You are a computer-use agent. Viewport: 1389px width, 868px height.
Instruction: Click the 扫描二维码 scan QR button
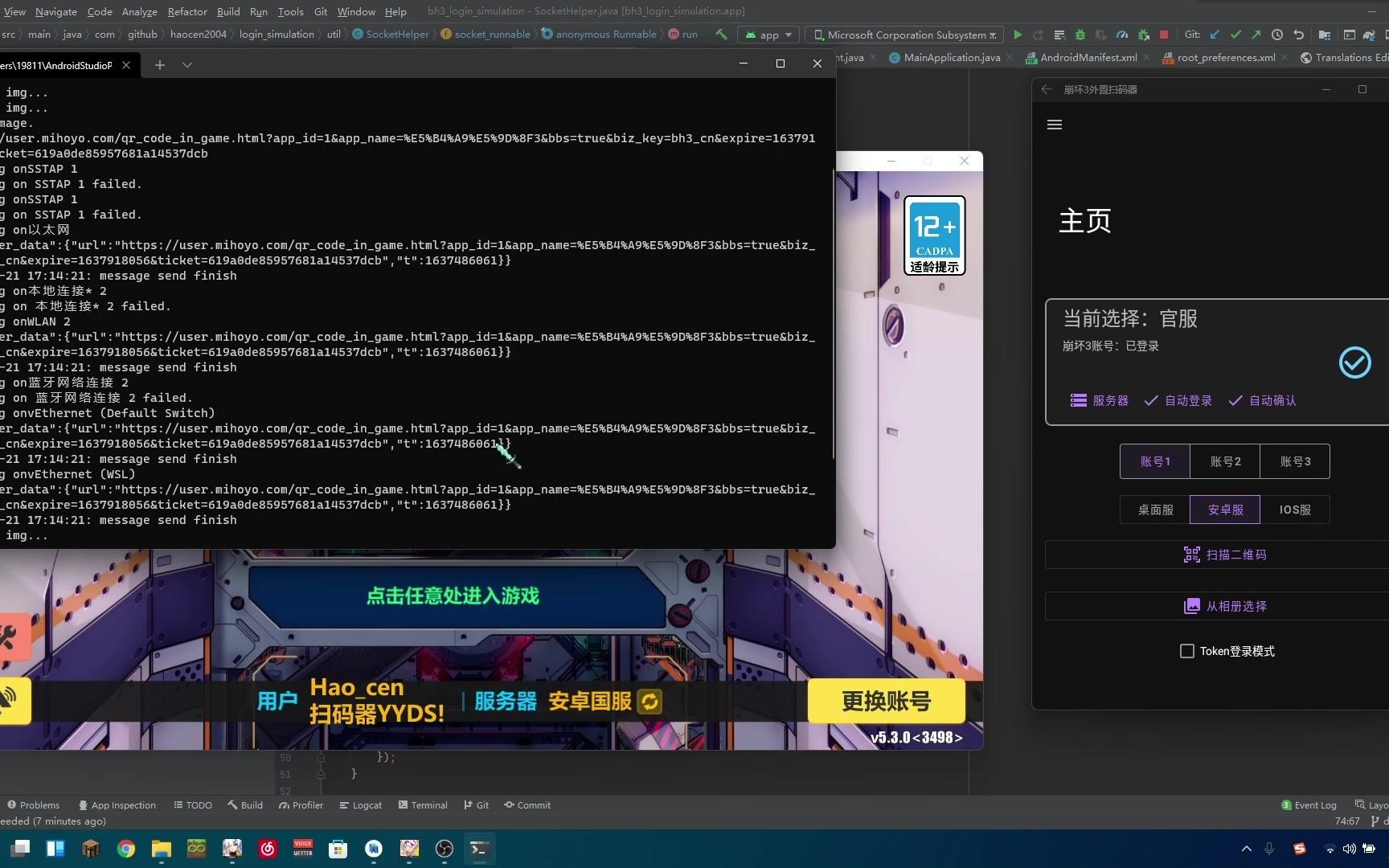[x=1225, y=555]
